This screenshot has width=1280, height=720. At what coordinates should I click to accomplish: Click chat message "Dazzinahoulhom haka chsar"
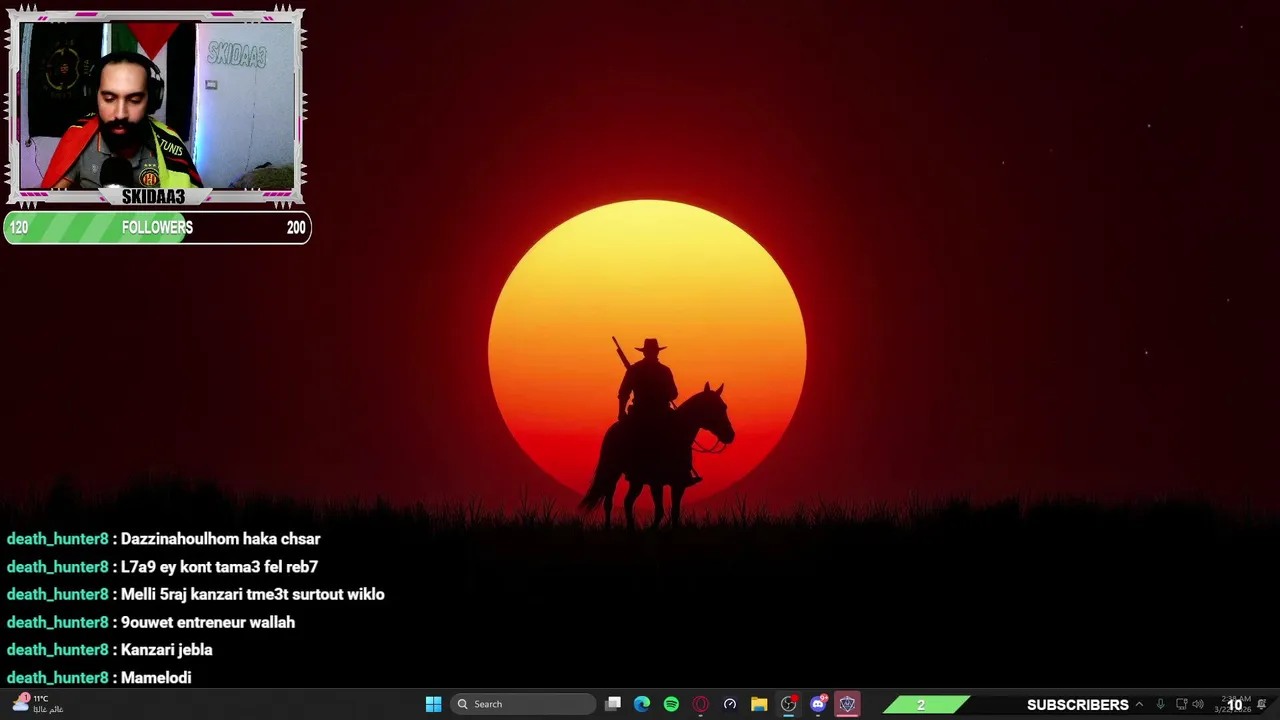pyautogui.click(x=220, y=539)
